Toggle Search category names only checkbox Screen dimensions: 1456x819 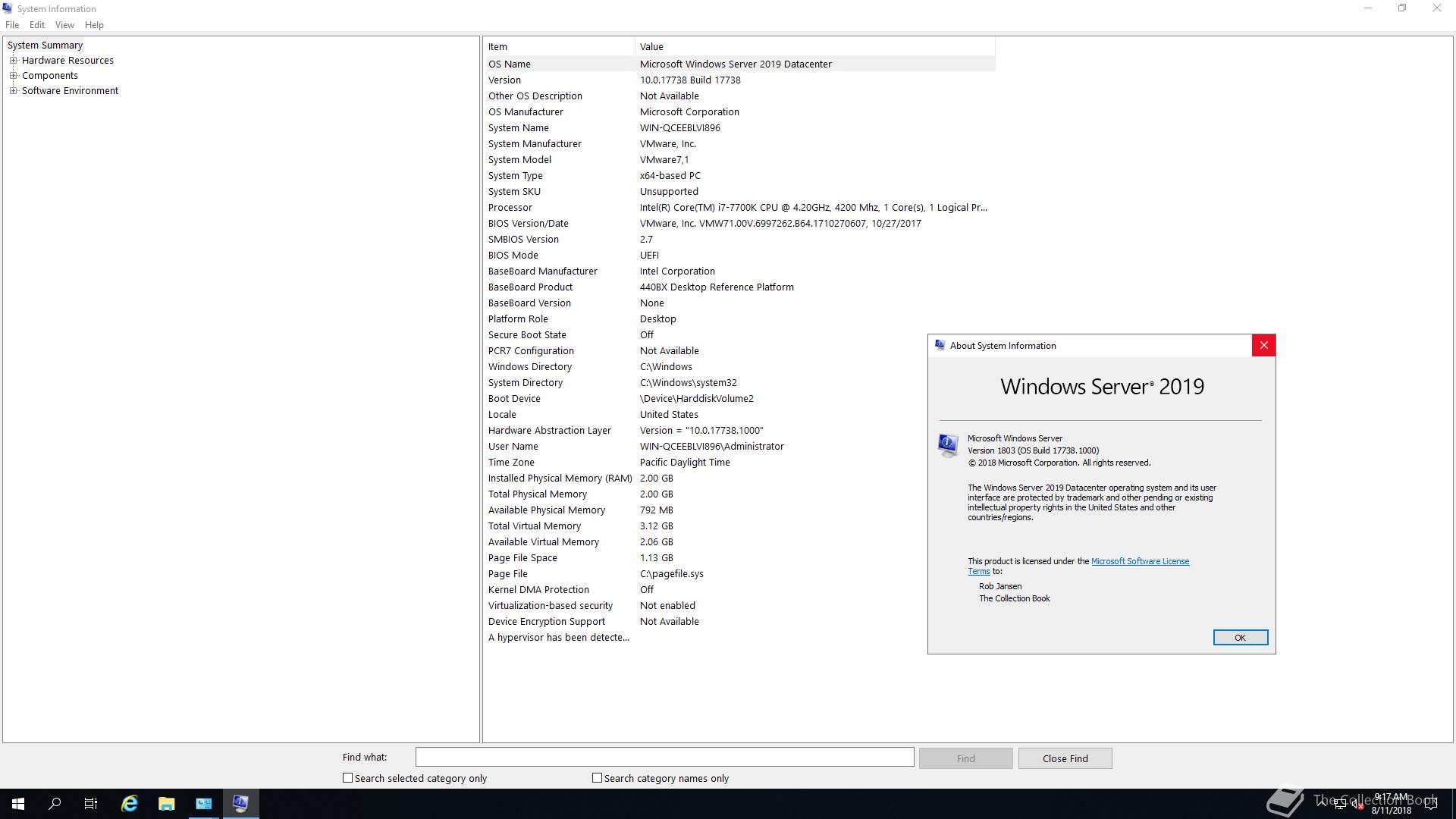pos(597,778)
